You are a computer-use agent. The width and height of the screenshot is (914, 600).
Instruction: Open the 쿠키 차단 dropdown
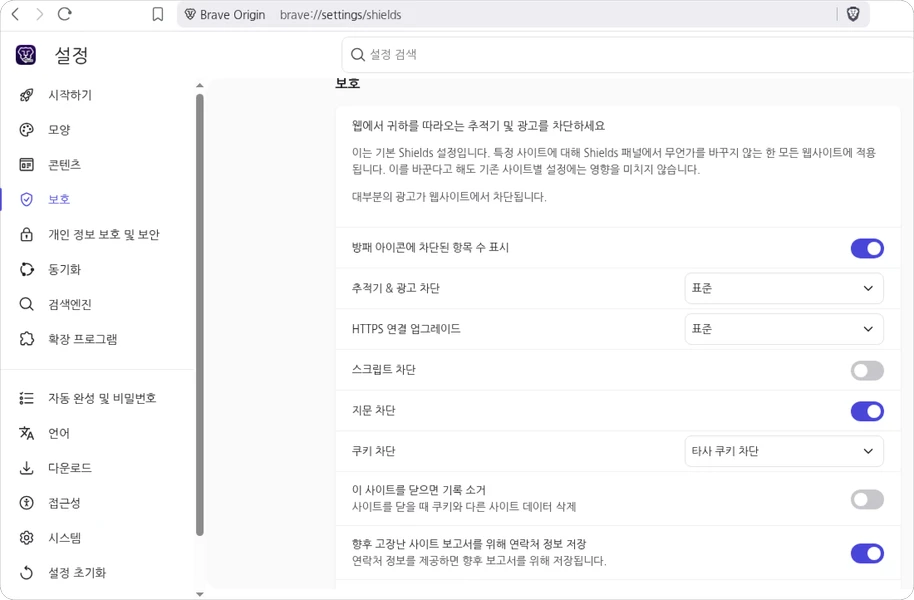783,451
